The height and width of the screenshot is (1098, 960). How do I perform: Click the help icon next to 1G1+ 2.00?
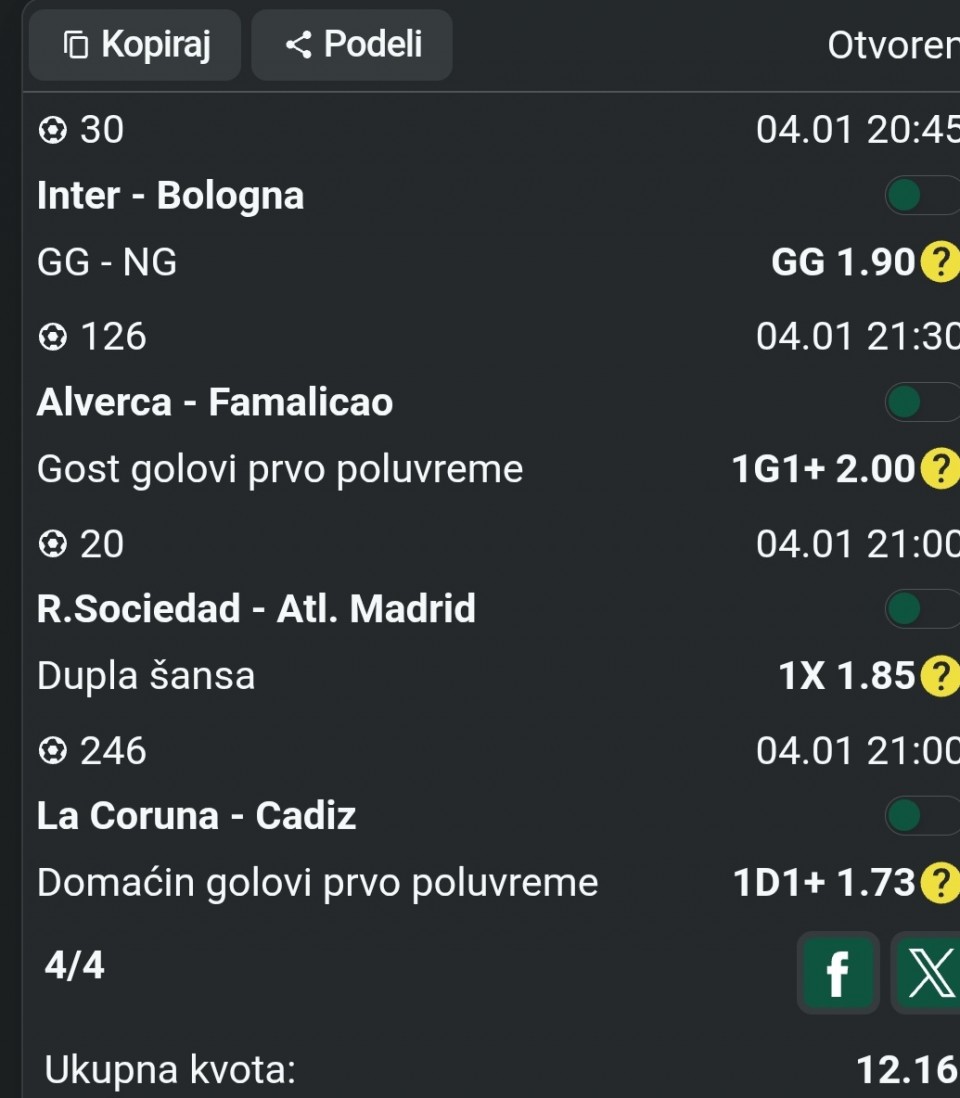[939, 469]
